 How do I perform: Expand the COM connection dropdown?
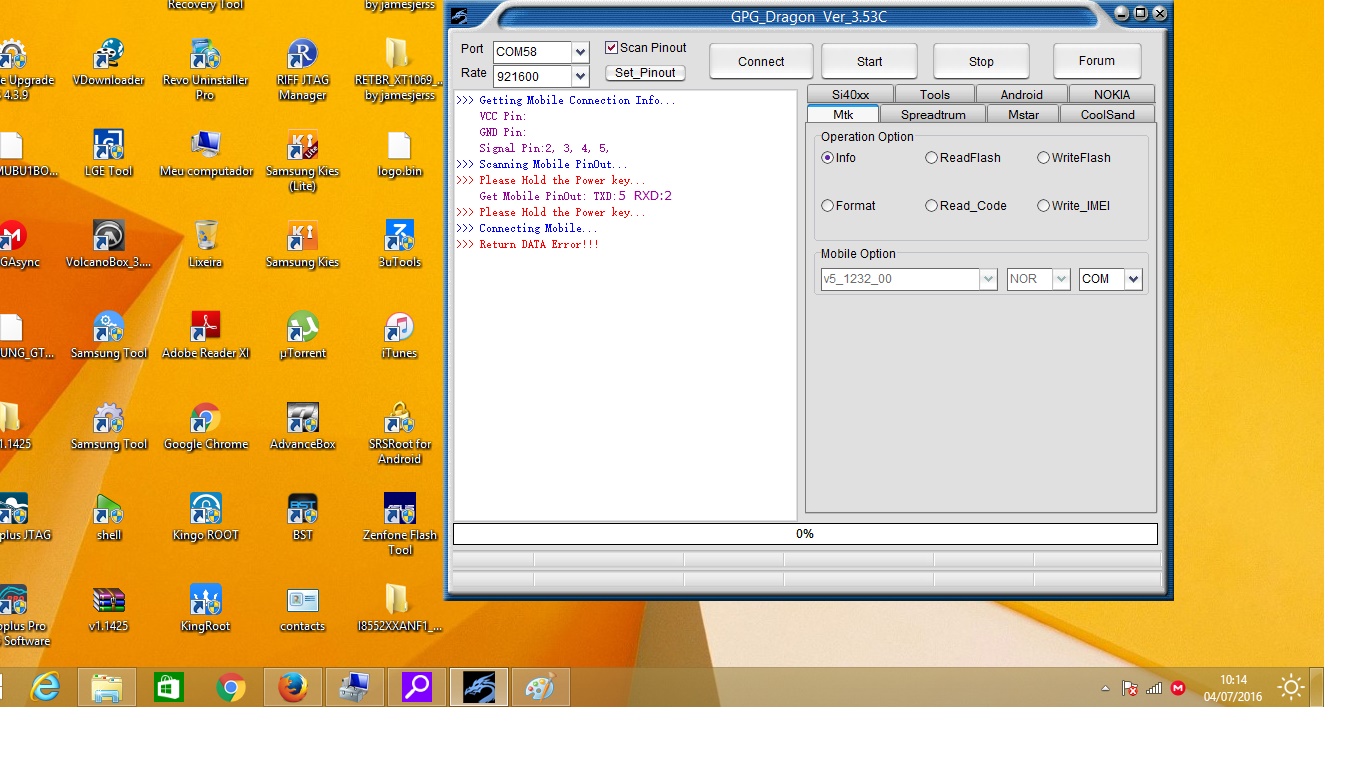point(1134,279)
